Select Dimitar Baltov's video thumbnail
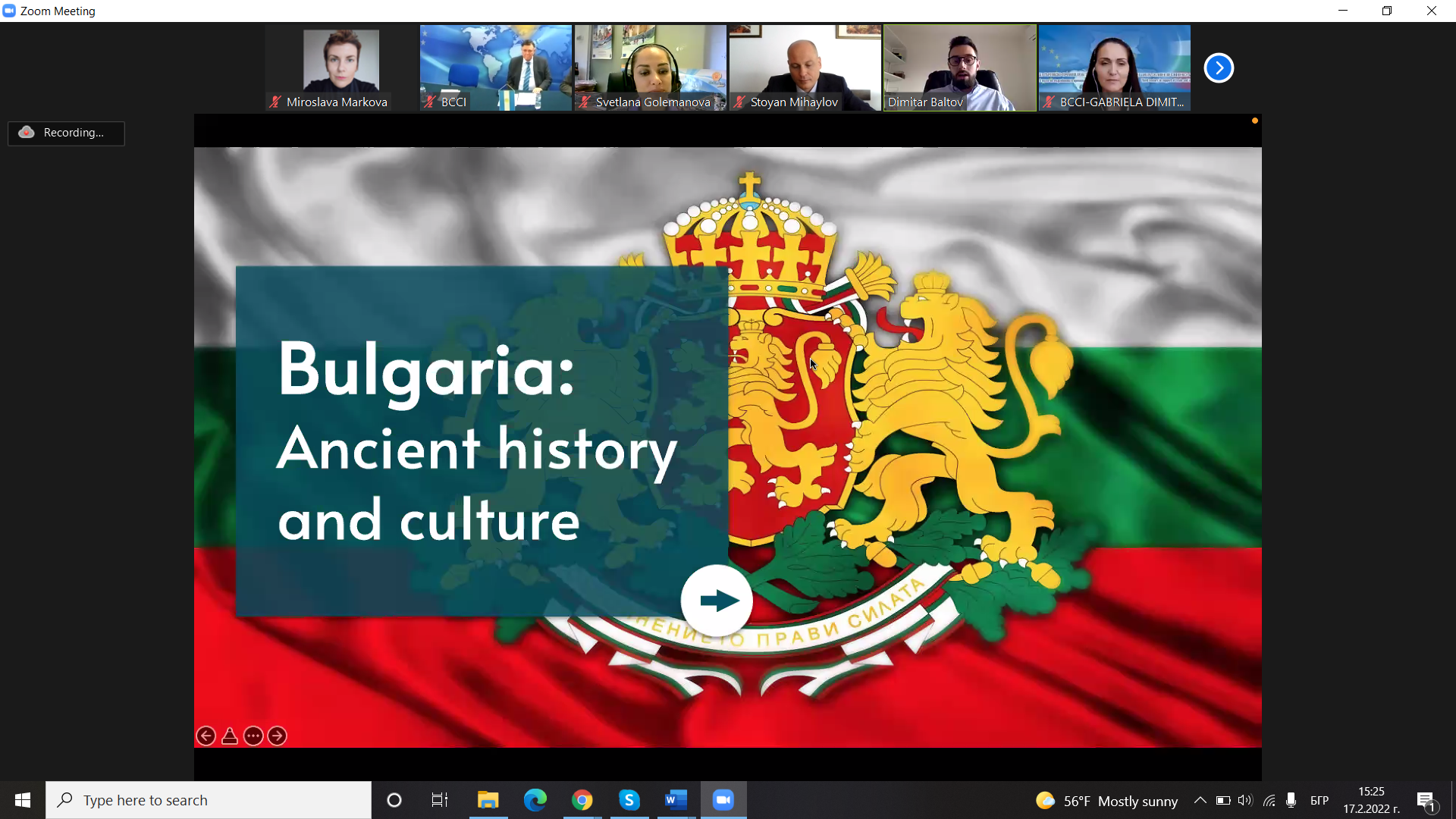This screenshot has height=819, width=1456. 959,67
